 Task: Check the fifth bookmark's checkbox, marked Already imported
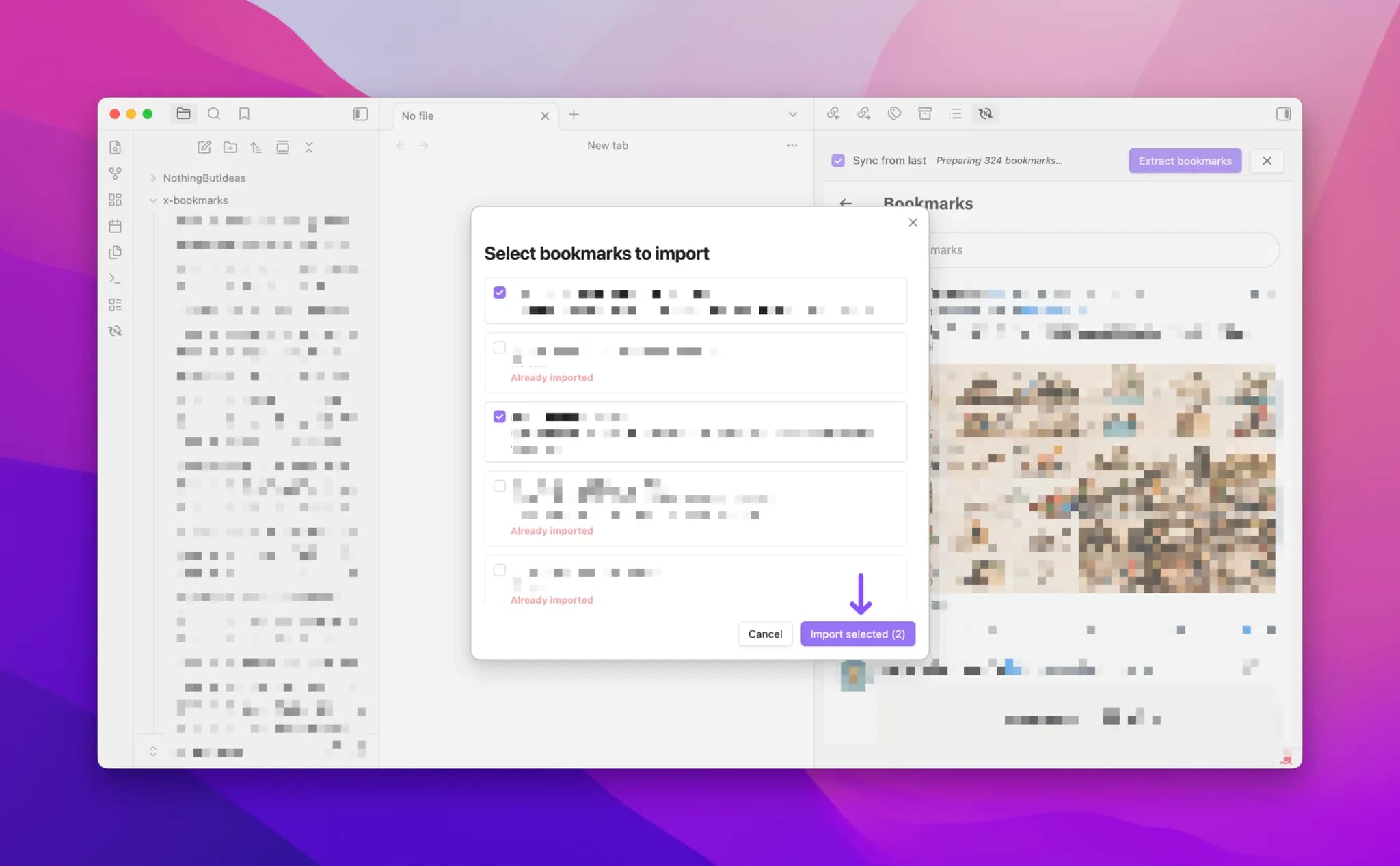tap(500, 569)
